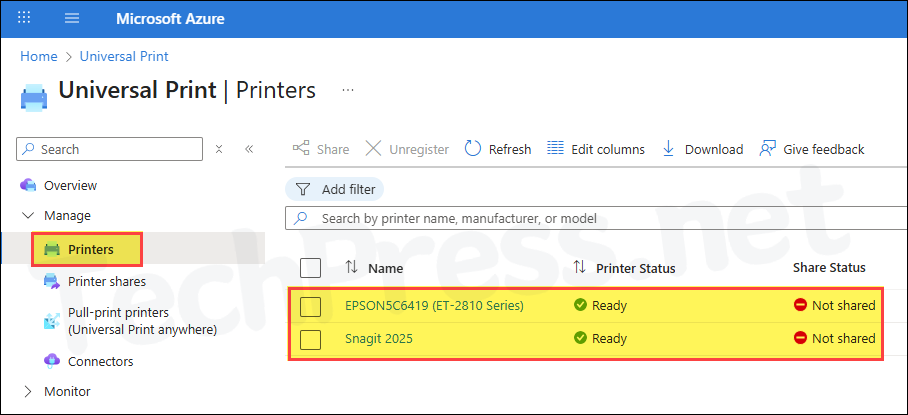Click red not-shared icon for EPSON5C6419
Image resolution: width=908 pixels, height=415 pixels.
tap(800, 305)
